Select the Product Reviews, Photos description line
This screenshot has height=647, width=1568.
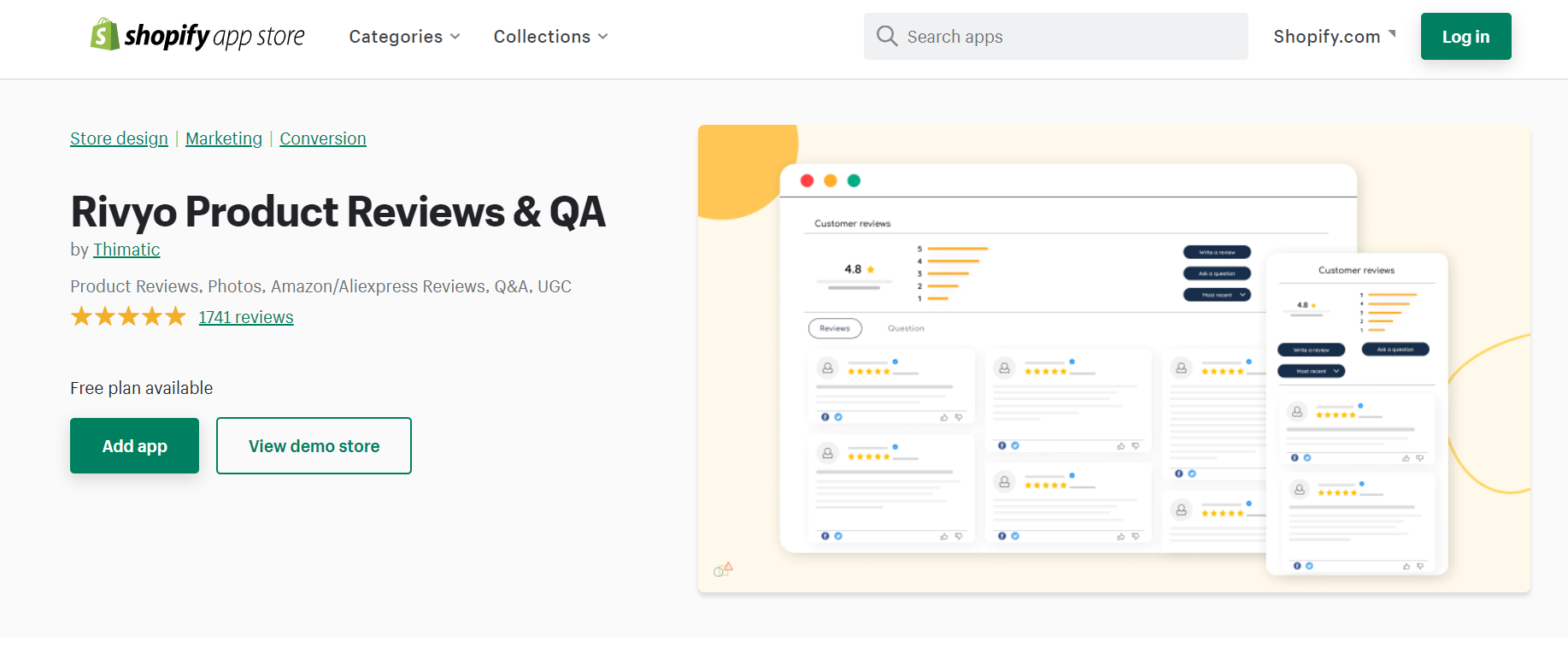(320, 286)
